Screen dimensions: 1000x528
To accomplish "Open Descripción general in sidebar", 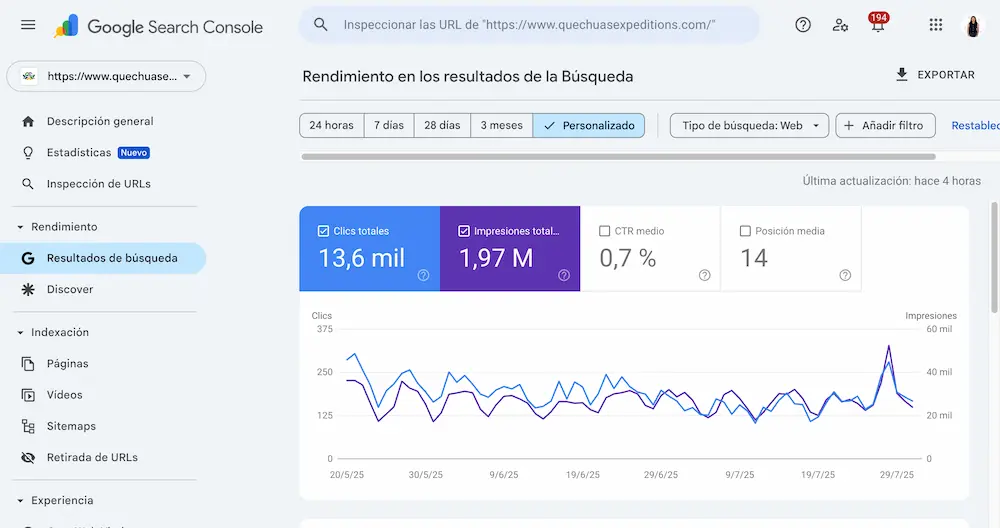I will (99, 121).
